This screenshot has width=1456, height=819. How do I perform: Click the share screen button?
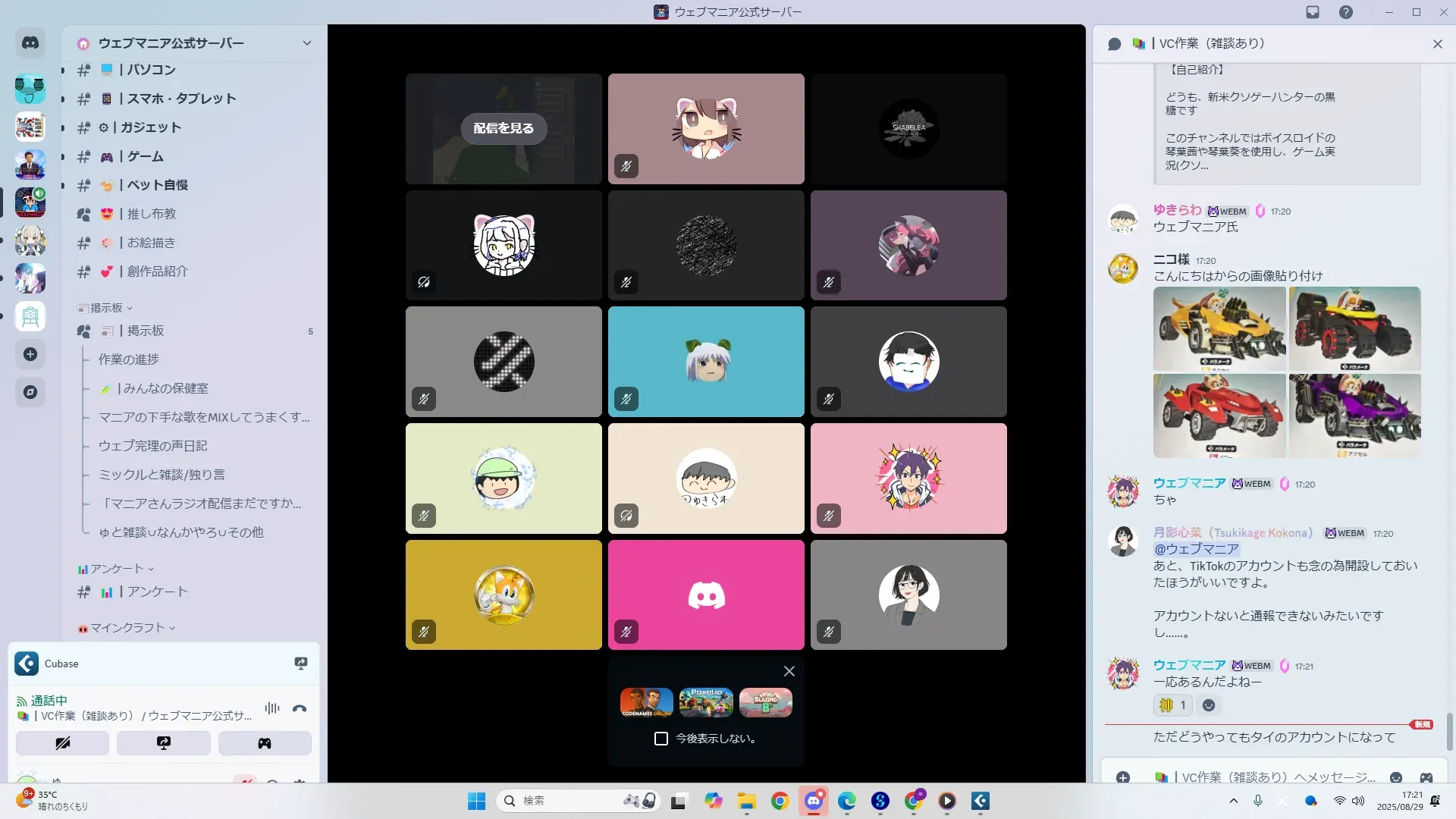point(163,743)
